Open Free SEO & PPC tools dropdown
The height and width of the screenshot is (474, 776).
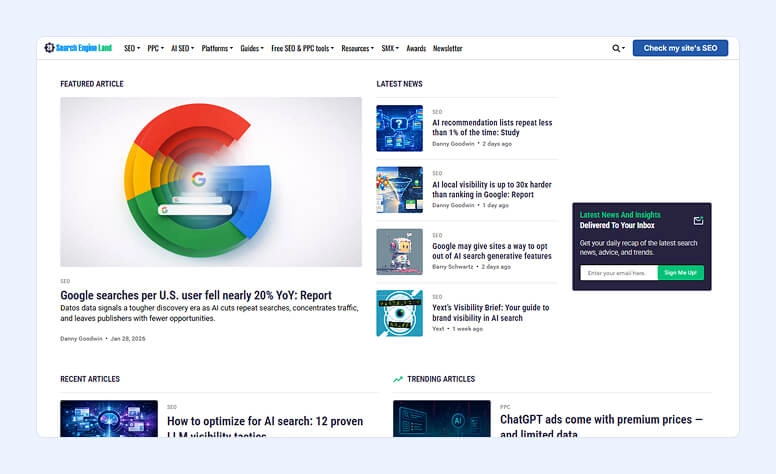[302, 48]
